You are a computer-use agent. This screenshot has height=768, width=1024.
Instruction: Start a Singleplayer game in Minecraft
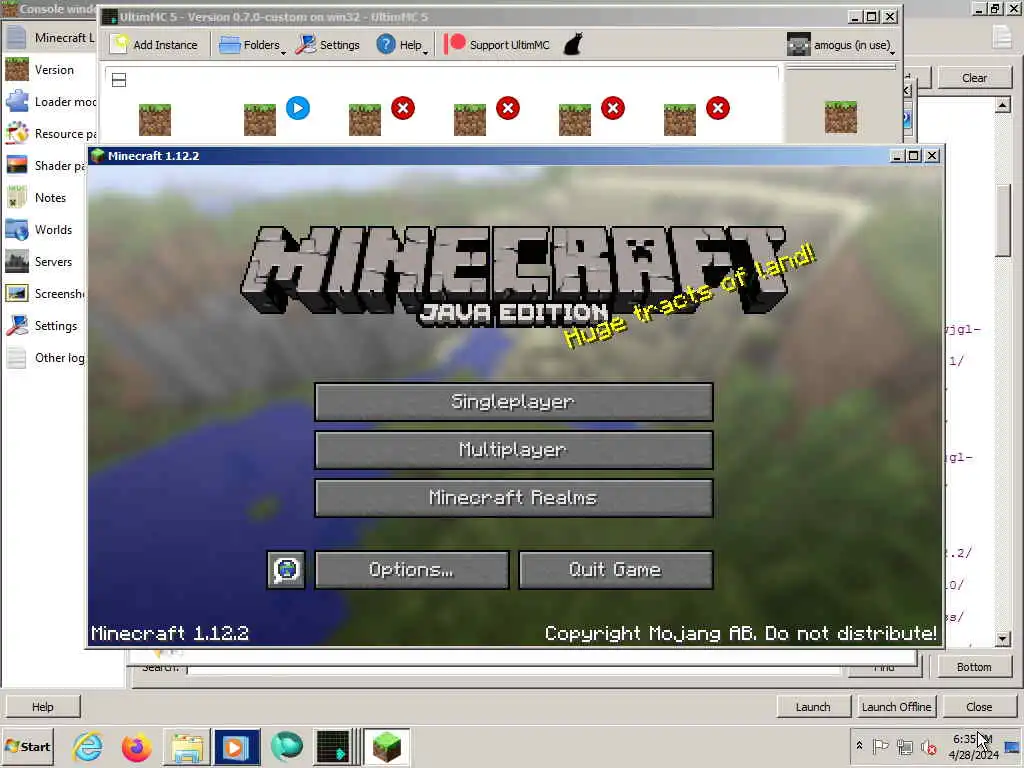(x=513, y=402)
